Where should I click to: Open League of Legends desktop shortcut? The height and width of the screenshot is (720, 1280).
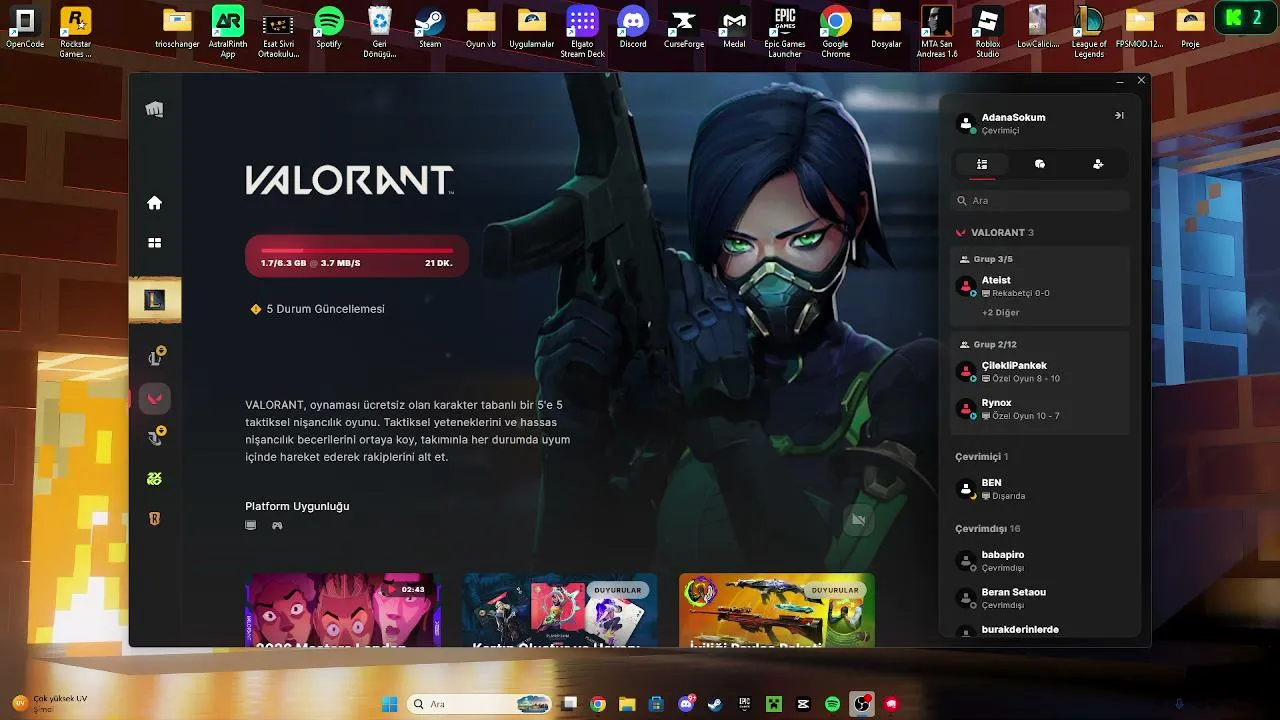tap(1089, 32)
